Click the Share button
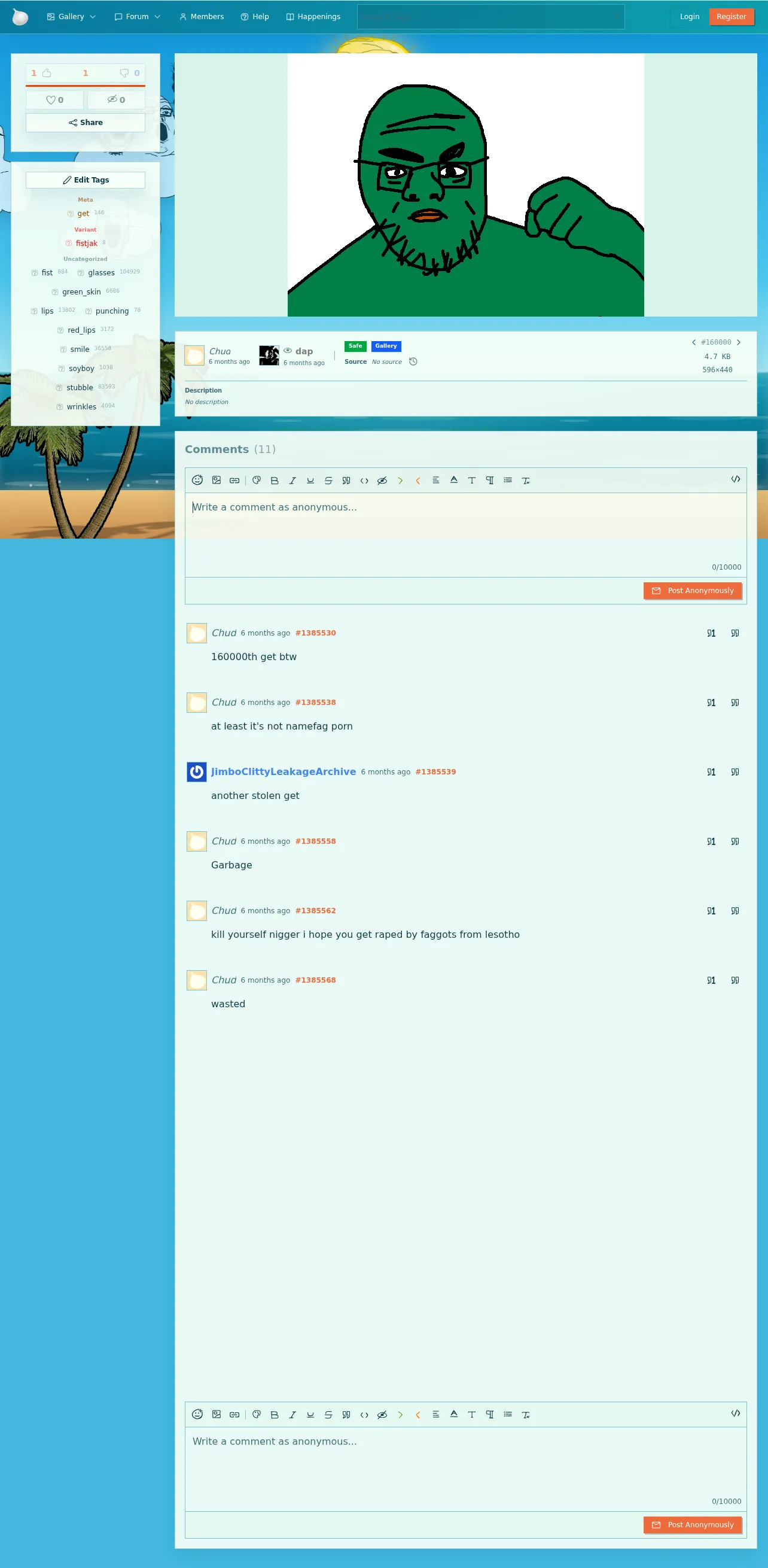This screenshot has width=768, height=1568. click(85, 122)
